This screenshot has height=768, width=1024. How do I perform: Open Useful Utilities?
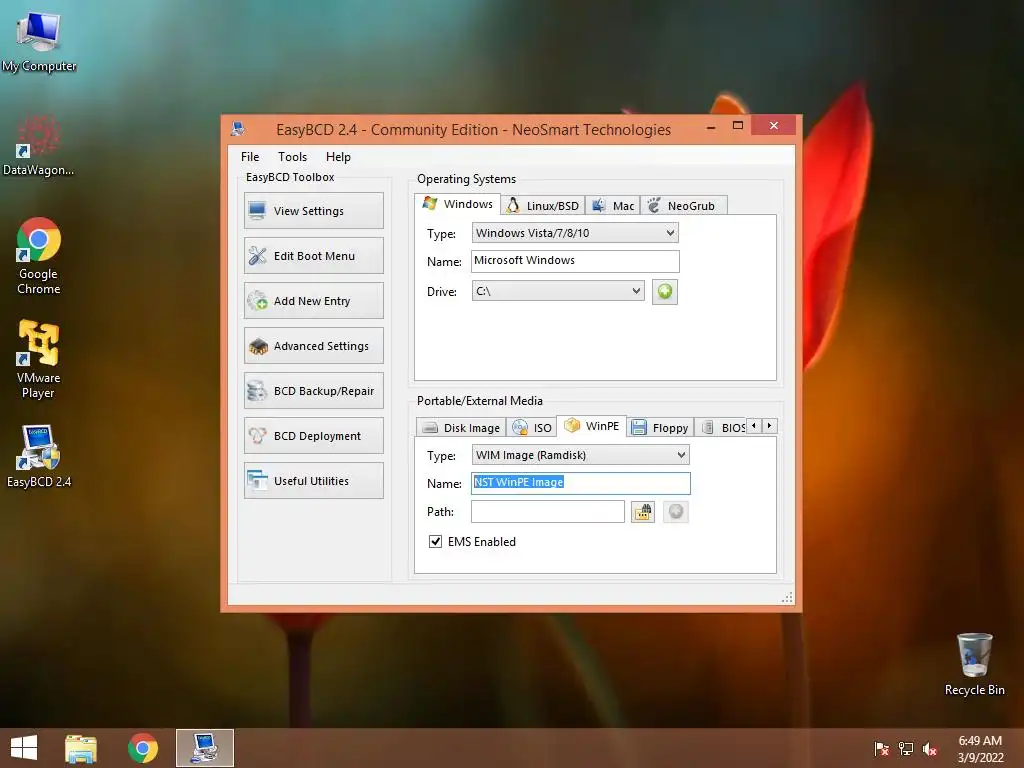tap(313, 481)
